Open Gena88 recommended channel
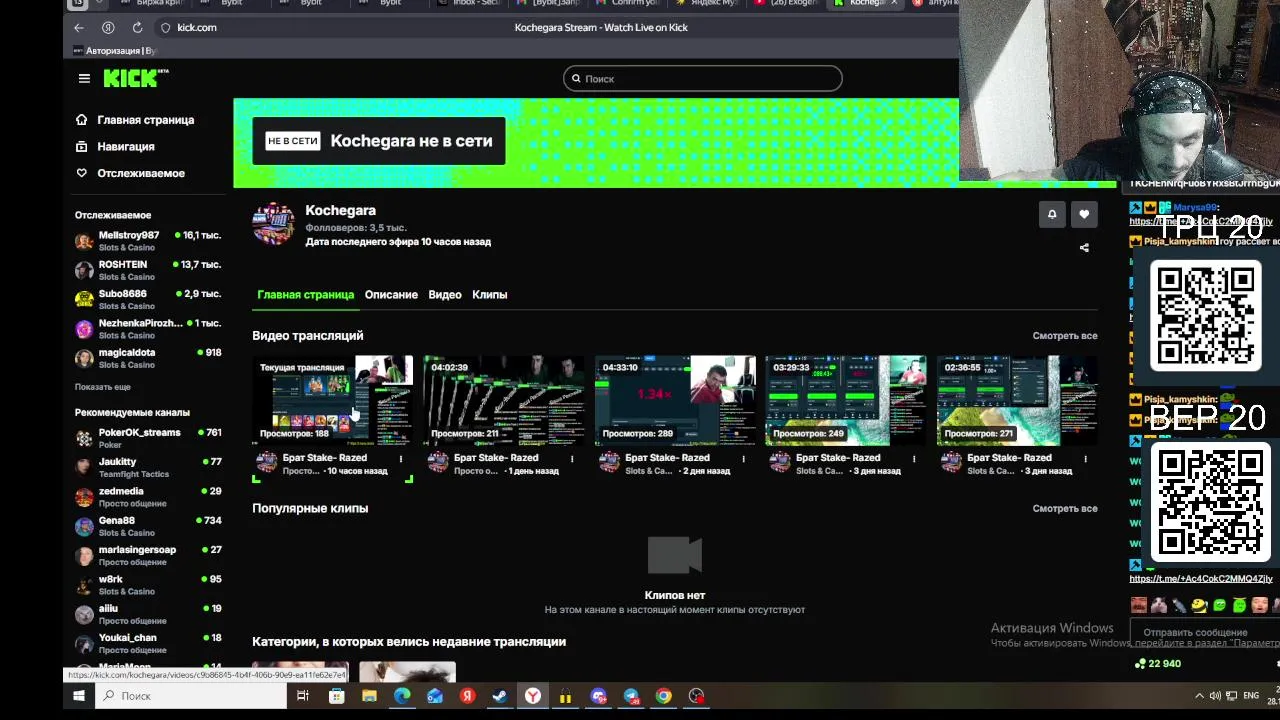The image size is (1280, 720). click(148, 526)
